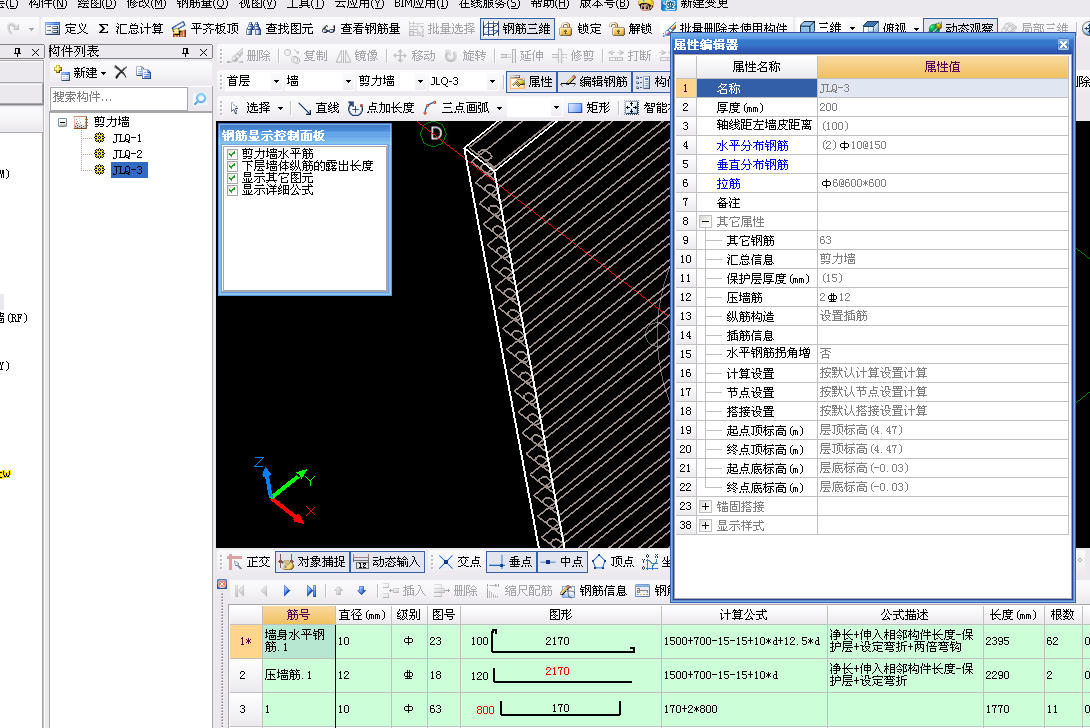Select JLQ-1 in the component tree

[x=127, y=138]
